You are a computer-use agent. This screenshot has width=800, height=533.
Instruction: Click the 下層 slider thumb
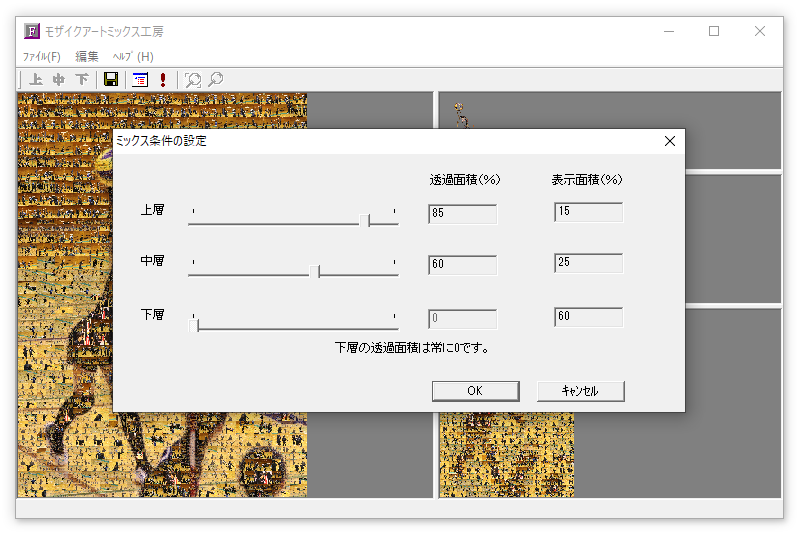click(194, 325)
